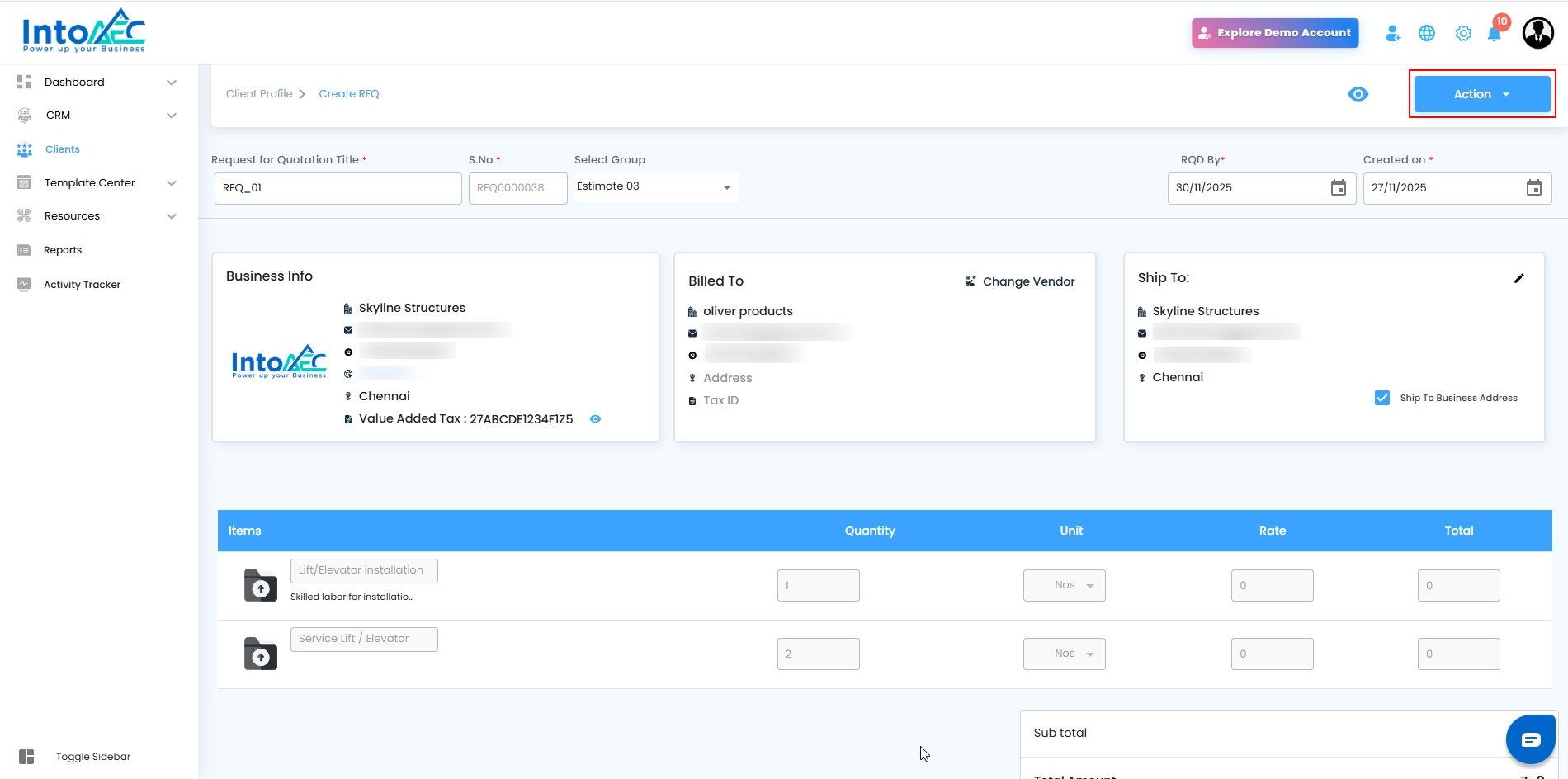
Task: Open RQD By calendar picker icon
Action: pyautogui.click(x=1339, y=188)
